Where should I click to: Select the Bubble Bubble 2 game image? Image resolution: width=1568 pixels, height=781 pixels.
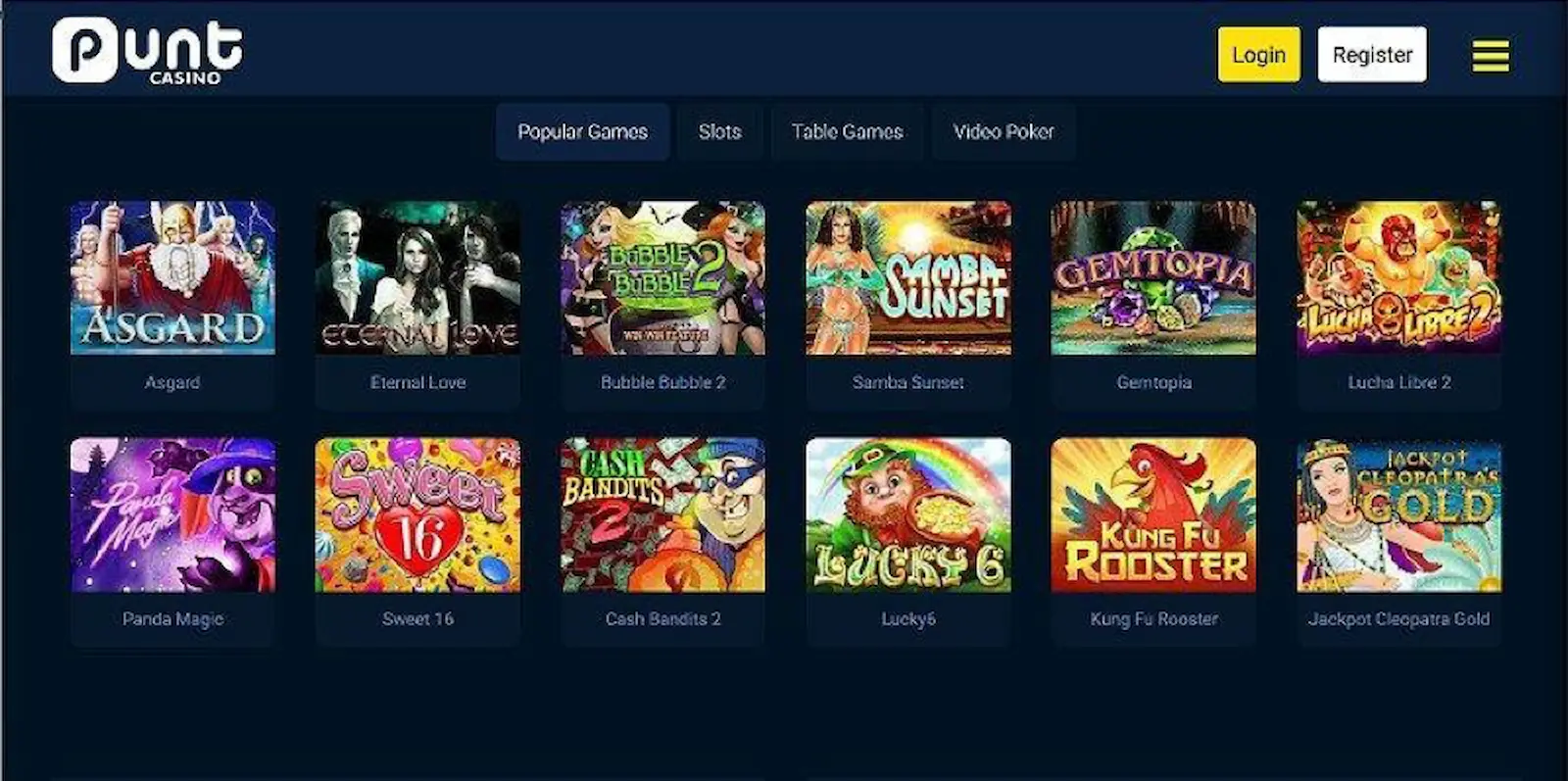tap(663, 278)
